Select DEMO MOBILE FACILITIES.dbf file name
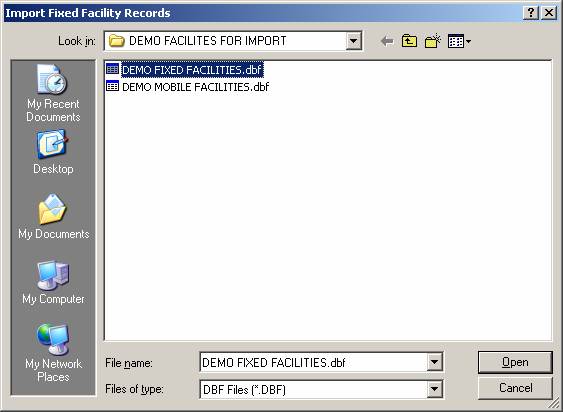This screenshot has height=412, width=563. 195,87
